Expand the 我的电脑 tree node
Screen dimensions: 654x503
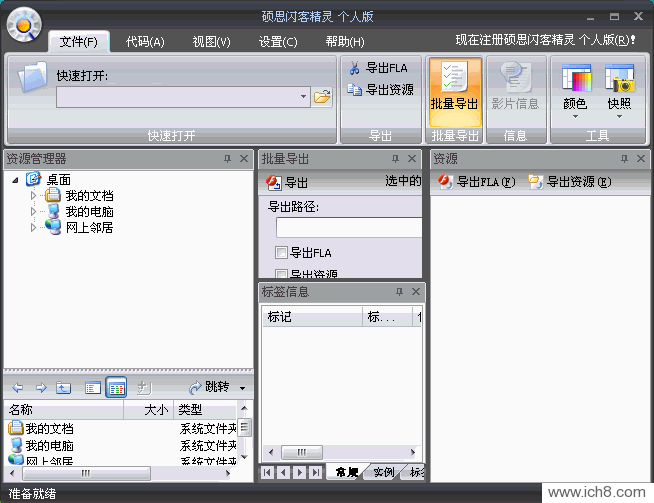(33, 211)
